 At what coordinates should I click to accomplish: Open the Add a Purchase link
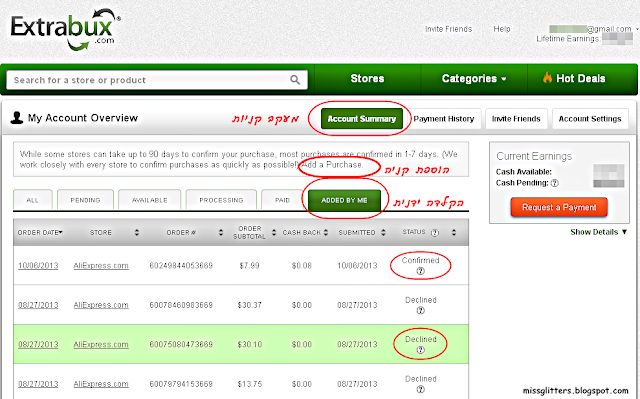coord(332,165)
